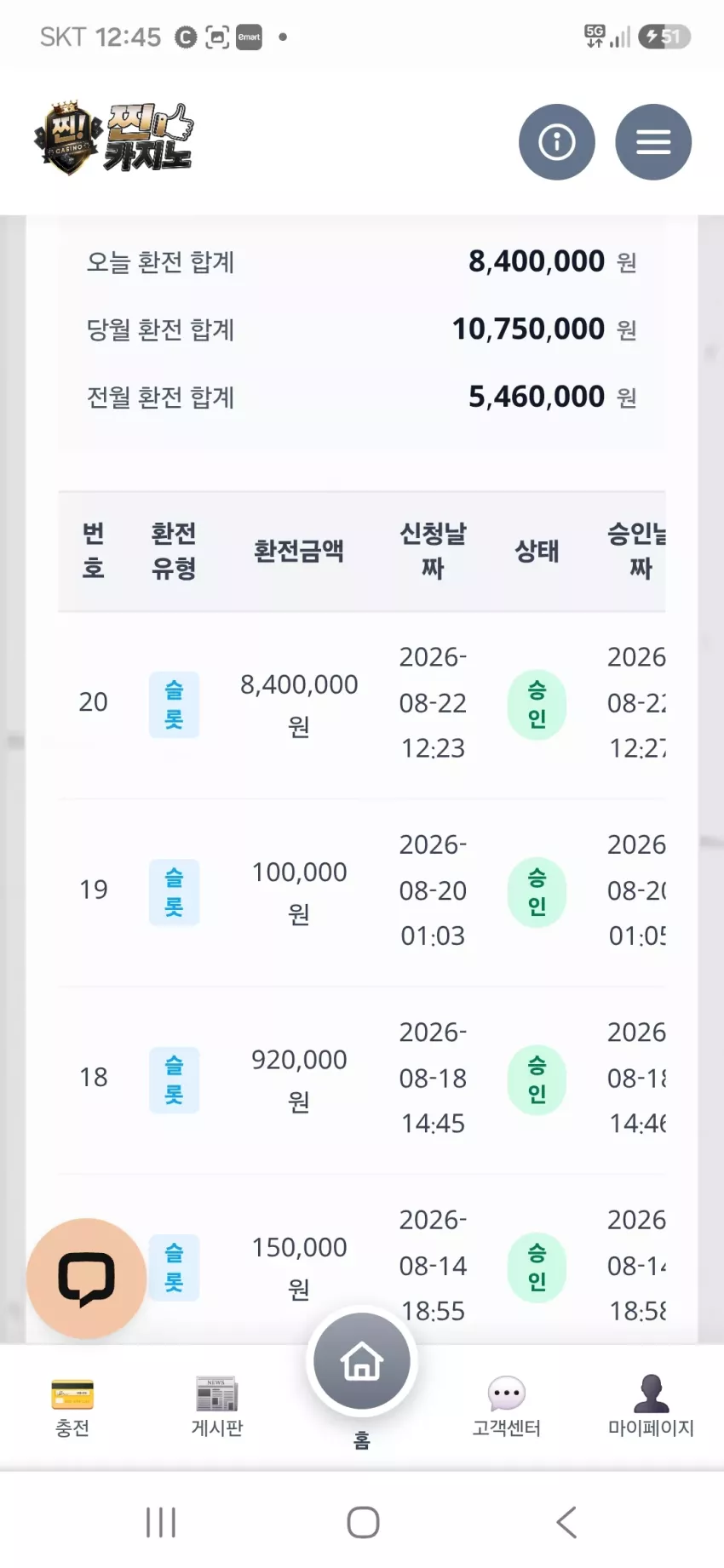Click 승인 status badge in row 19

(537, 892)
